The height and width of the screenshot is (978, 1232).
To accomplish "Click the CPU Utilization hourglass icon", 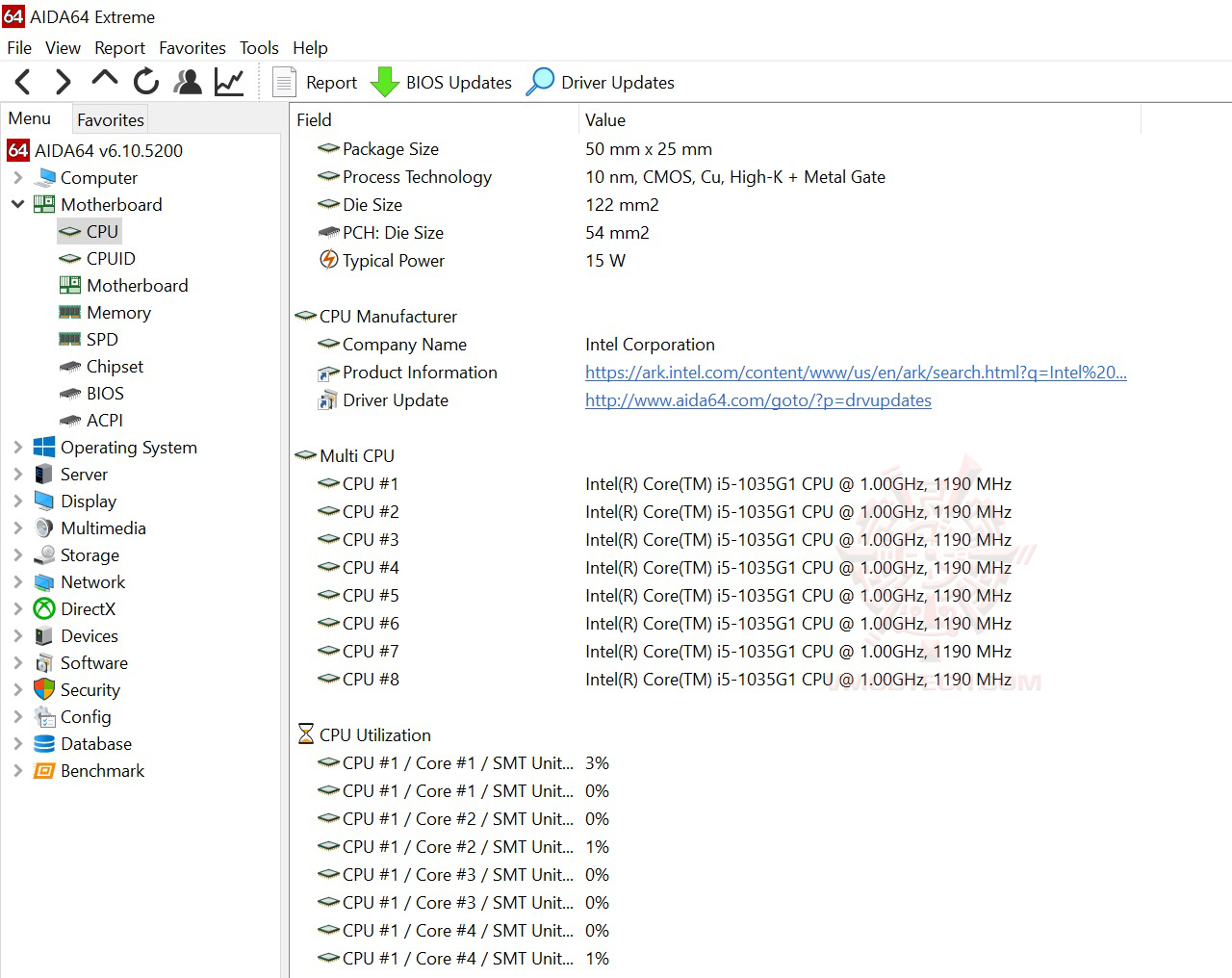I will [x=306, y=734].
